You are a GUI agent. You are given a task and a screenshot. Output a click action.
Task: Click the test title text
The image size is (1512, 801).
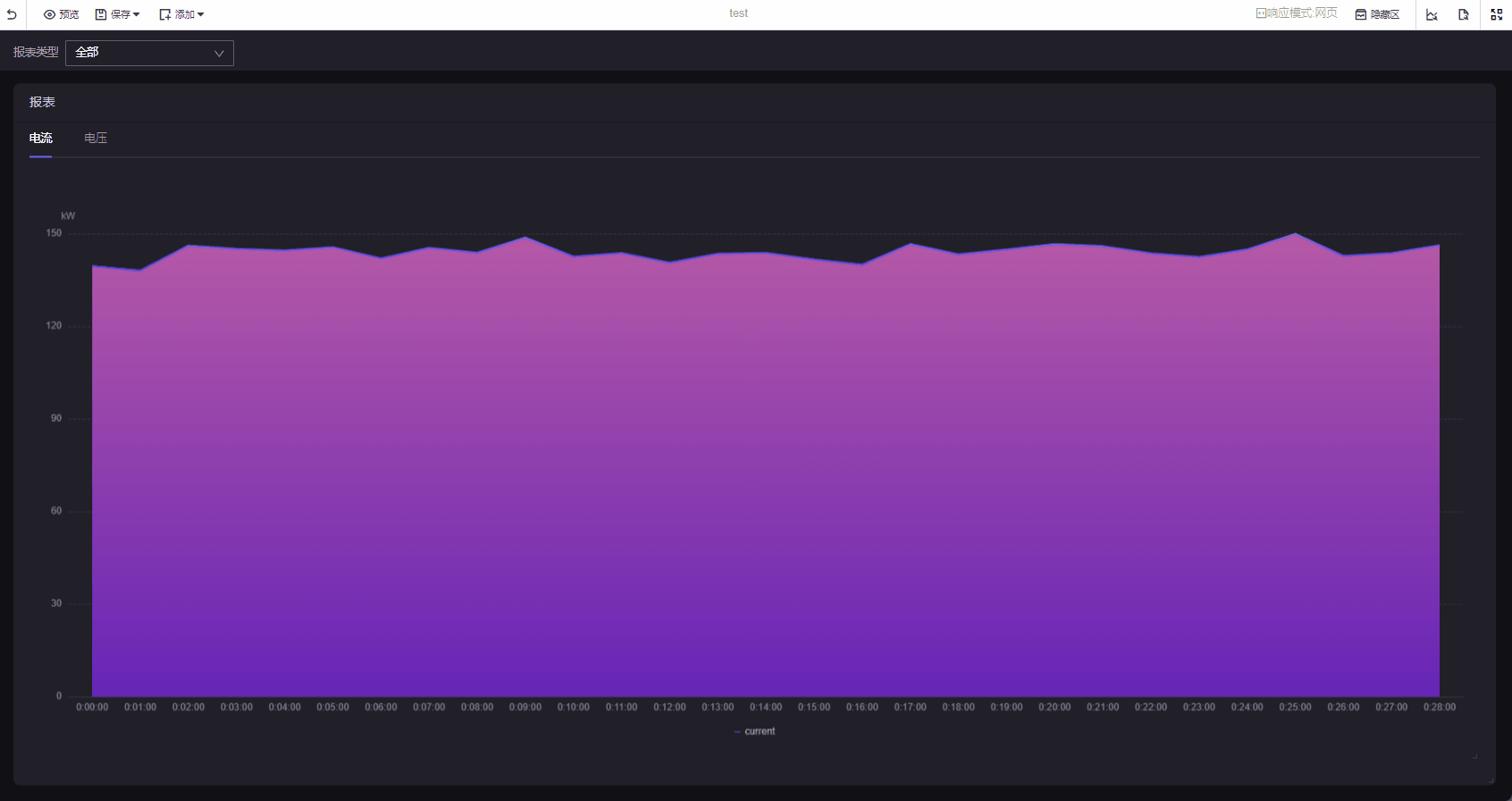coord(738,13)
